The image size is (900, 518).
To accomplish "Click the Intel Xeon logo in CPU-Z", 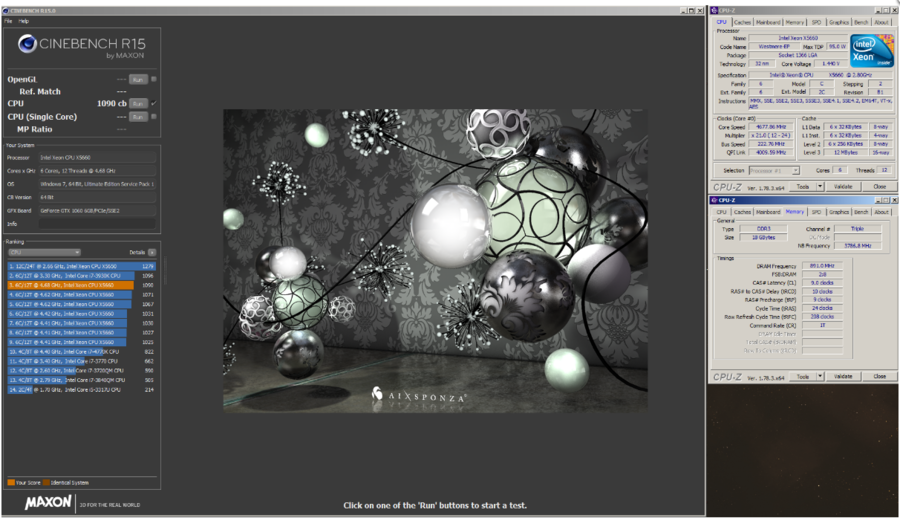I will (871, 51).
